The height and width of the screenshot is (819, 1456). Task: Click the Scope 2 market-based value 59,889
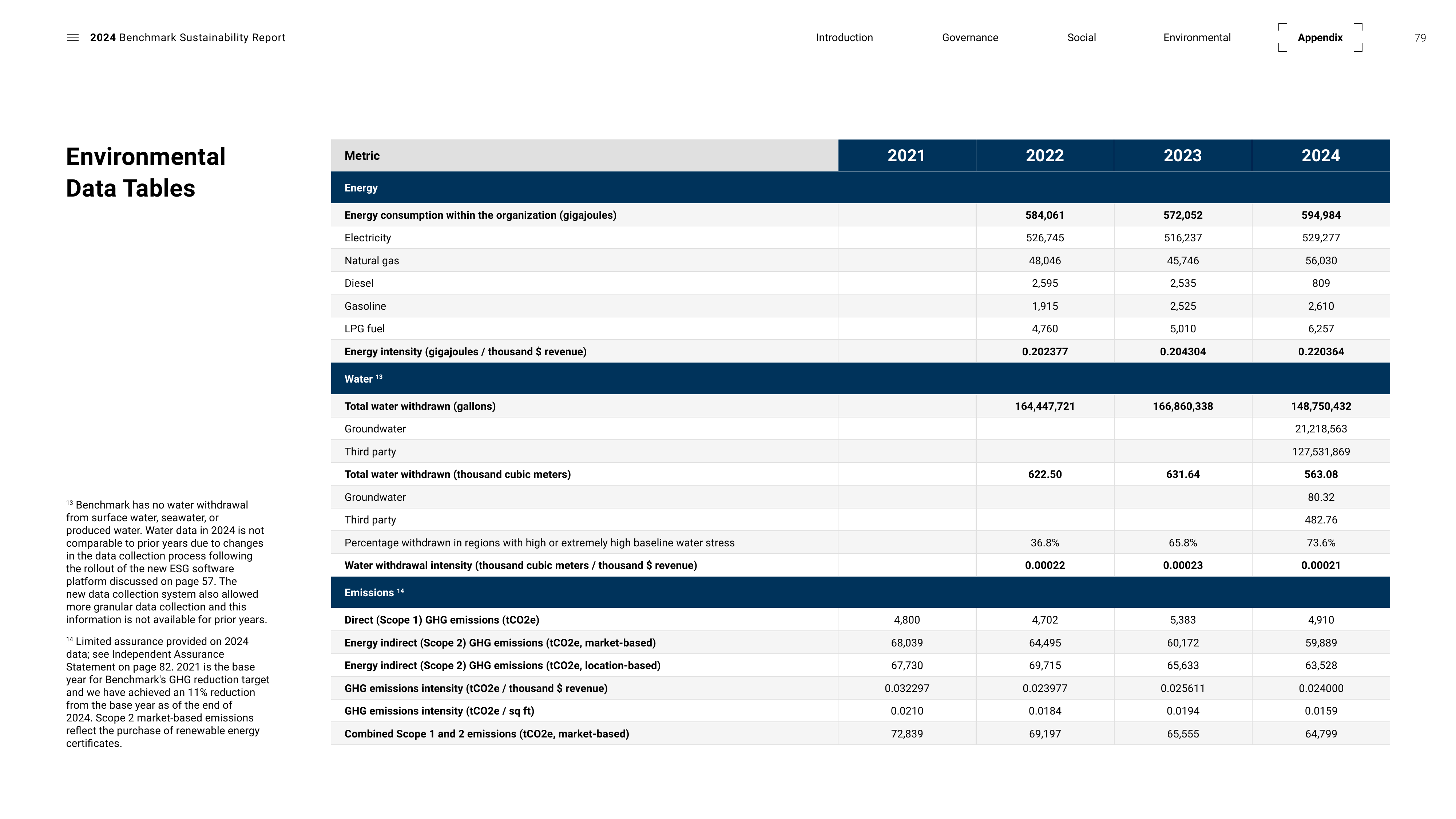[x=1321, y=643]
